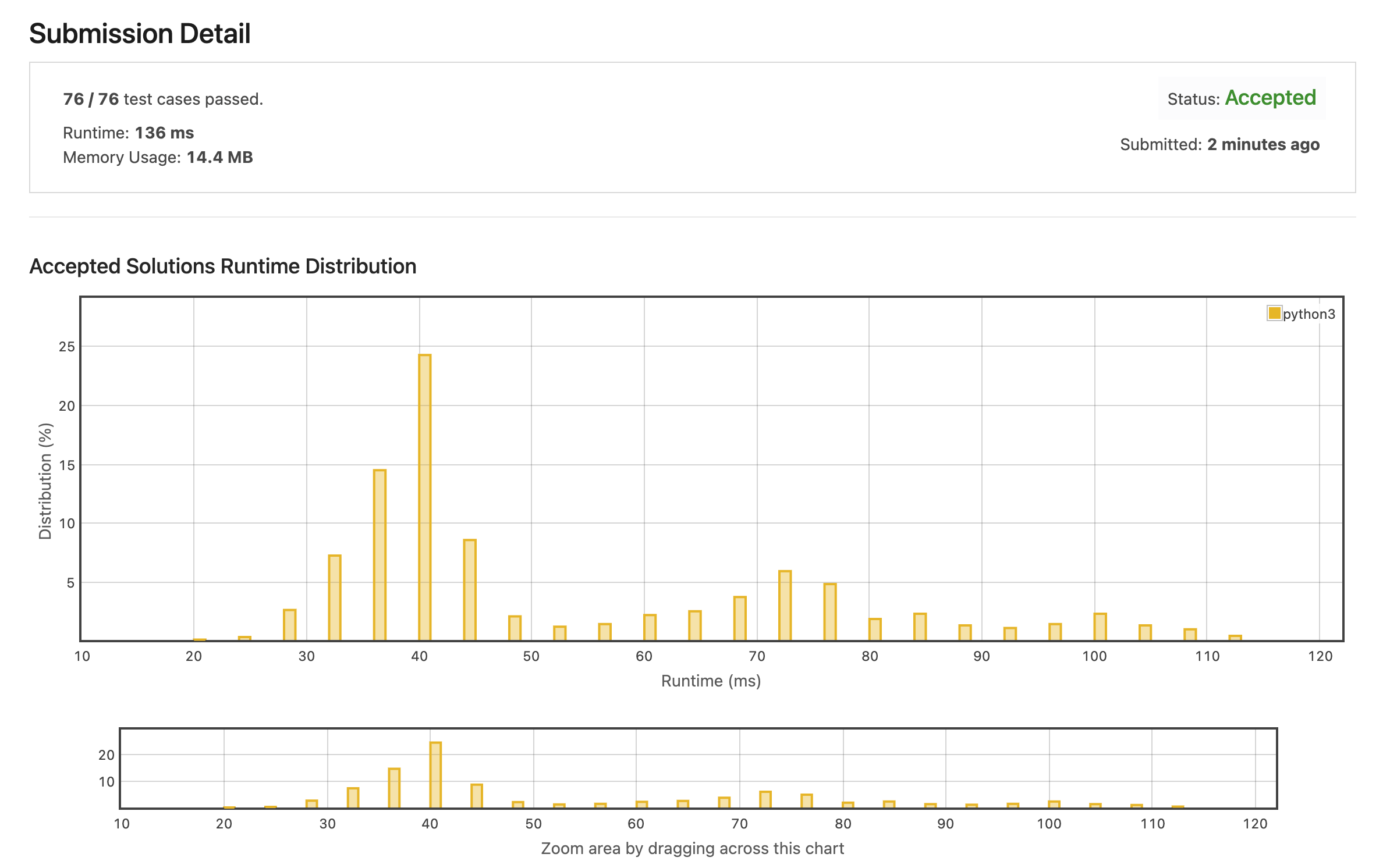Click the Submission Detail heading

pos(140,34)
